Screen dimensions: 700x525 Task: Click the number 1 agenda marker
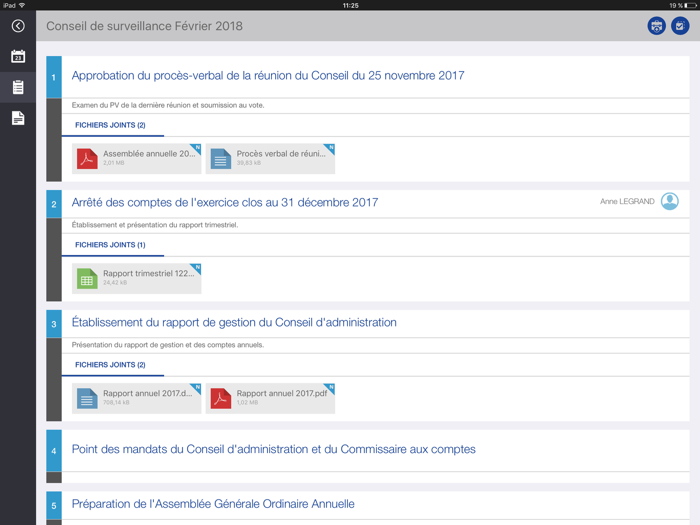pyautogui.click(x=54, y=77)
